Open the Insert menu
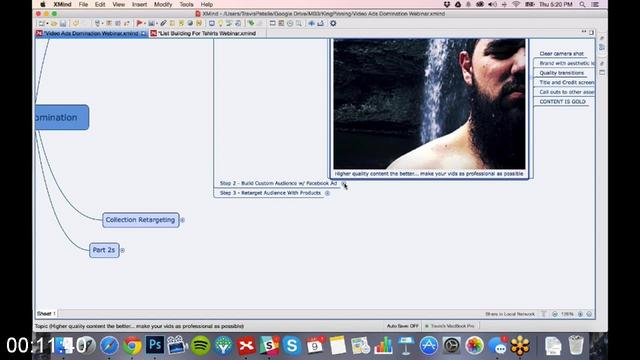This screenshot has width=640, height=360. point(139,4)
